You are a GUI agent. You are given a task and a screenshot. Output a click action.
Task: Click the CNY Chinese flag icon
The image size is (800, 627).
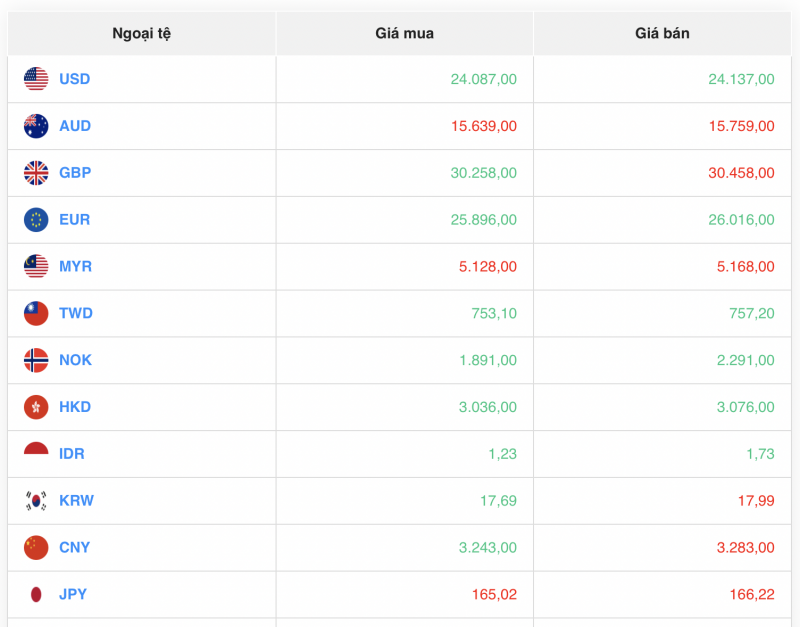(36, 548)
